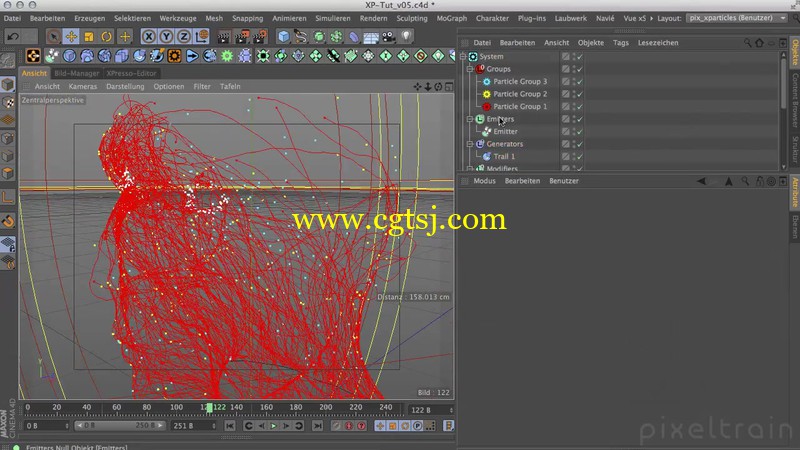Activate the Rotate tool
The height and width of the screenshot is (450, 800).
[x=107, y=37]
